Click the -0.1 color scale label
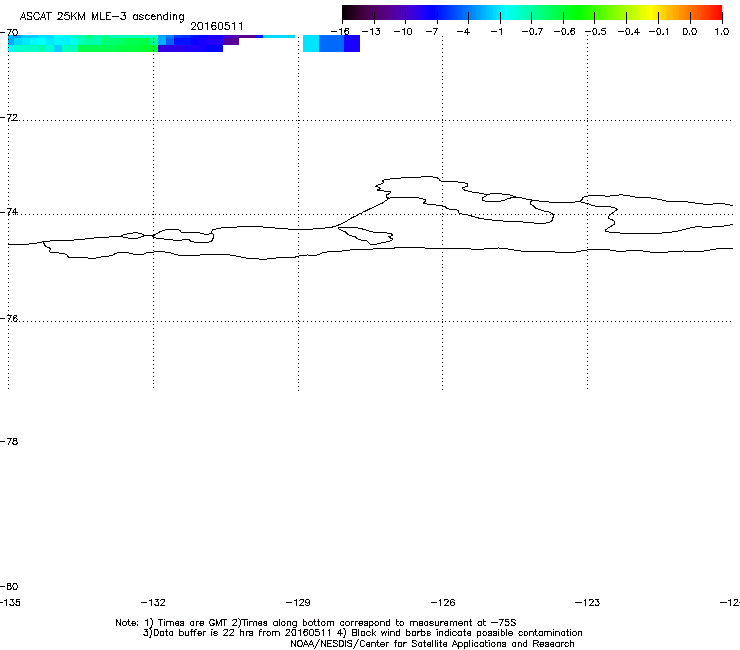The height and width of the screenshot is (650, 740). 659,32
